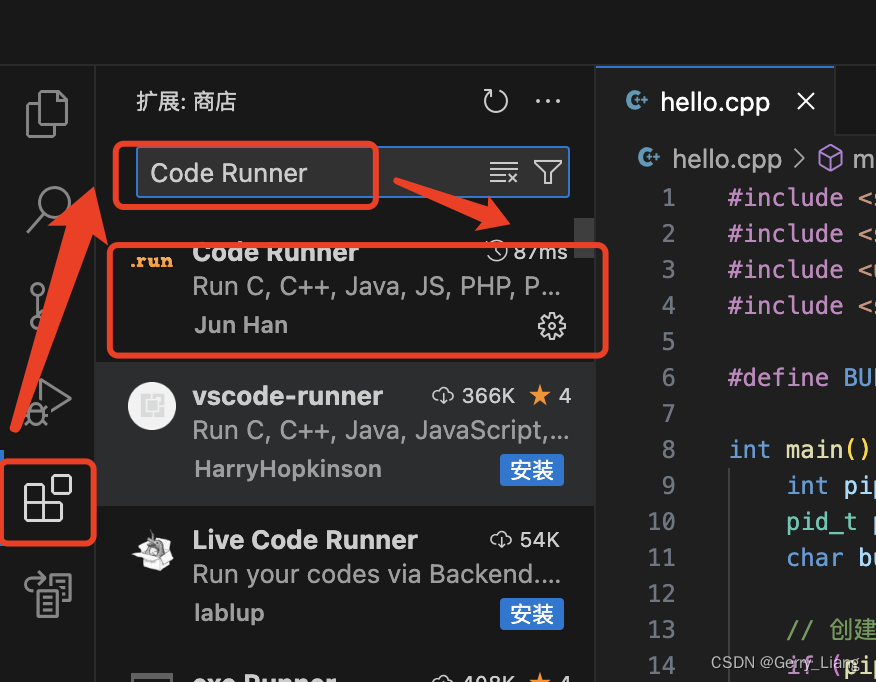Click the comment on line 13
The height and width of the screenshot is (682, 876).
tap(830, 629)
